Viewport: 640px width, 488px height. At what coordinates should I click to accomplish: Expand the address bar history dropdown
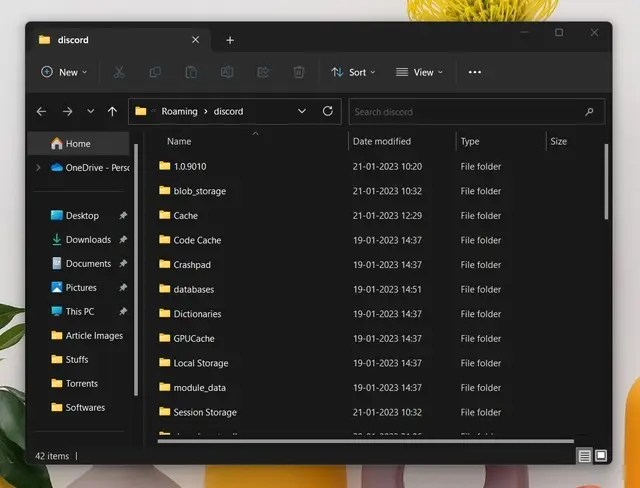(x=302, y=111)
